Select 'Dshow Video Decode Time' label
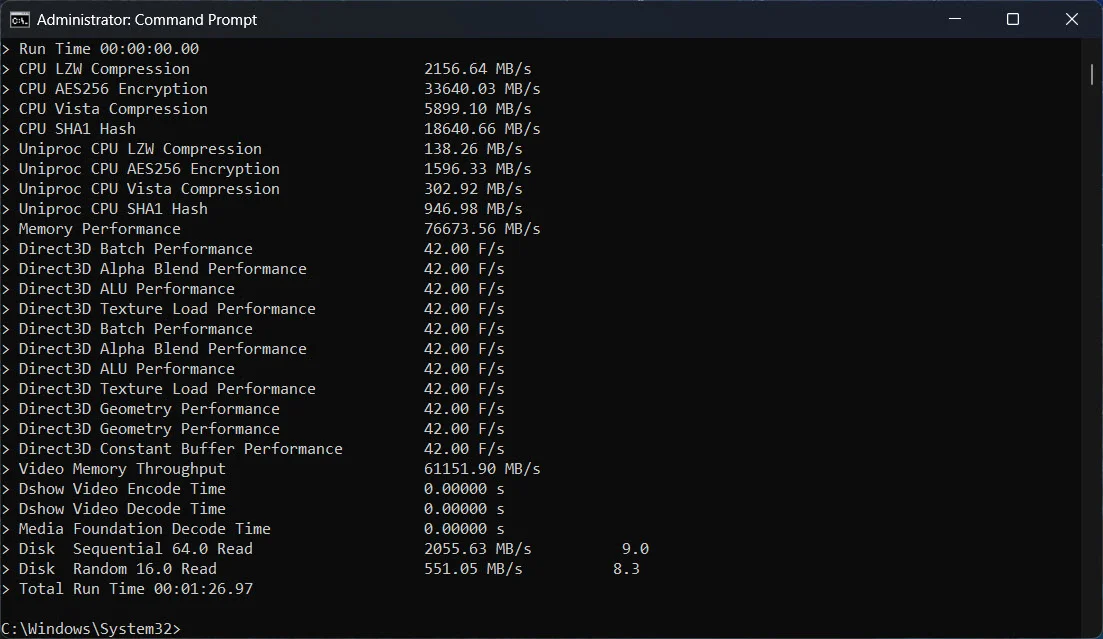 point(122,509)
